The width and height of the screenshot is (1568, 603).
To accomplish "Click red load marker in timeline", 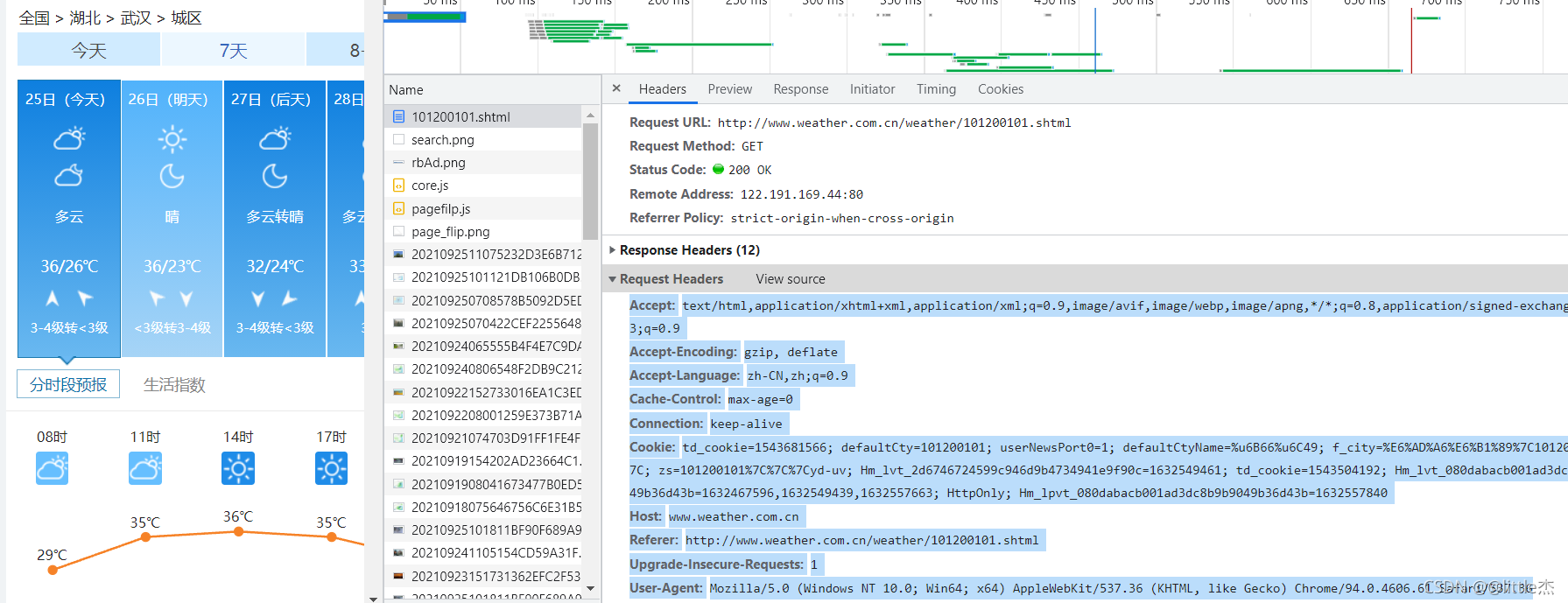I will tap(1411, 39).
